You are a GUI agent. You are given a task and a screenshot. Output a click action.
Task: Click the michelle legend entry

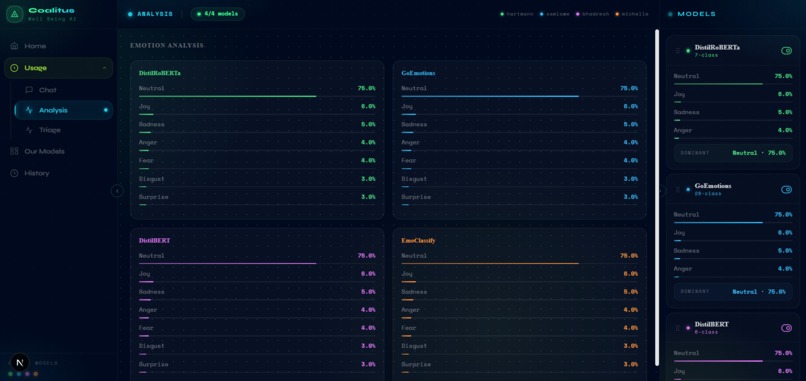point(631,14)
